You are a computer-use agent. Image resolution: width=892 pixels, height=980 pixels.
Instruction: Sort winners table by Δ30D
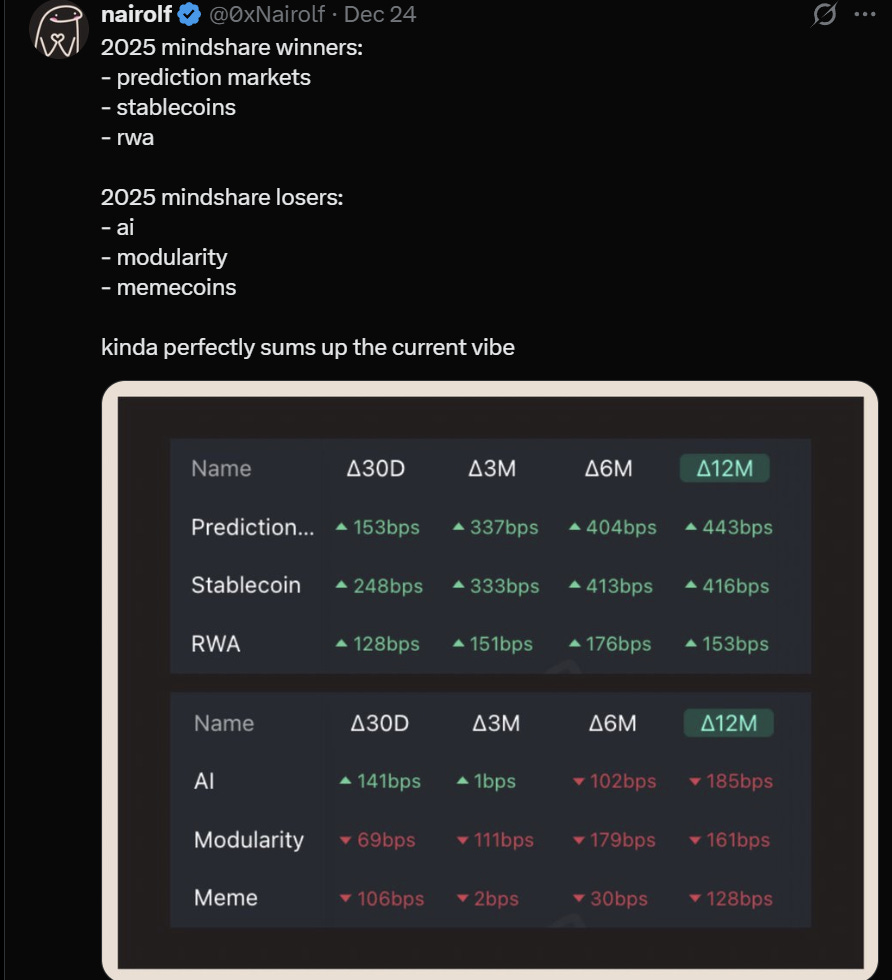(x=376, y=468)
